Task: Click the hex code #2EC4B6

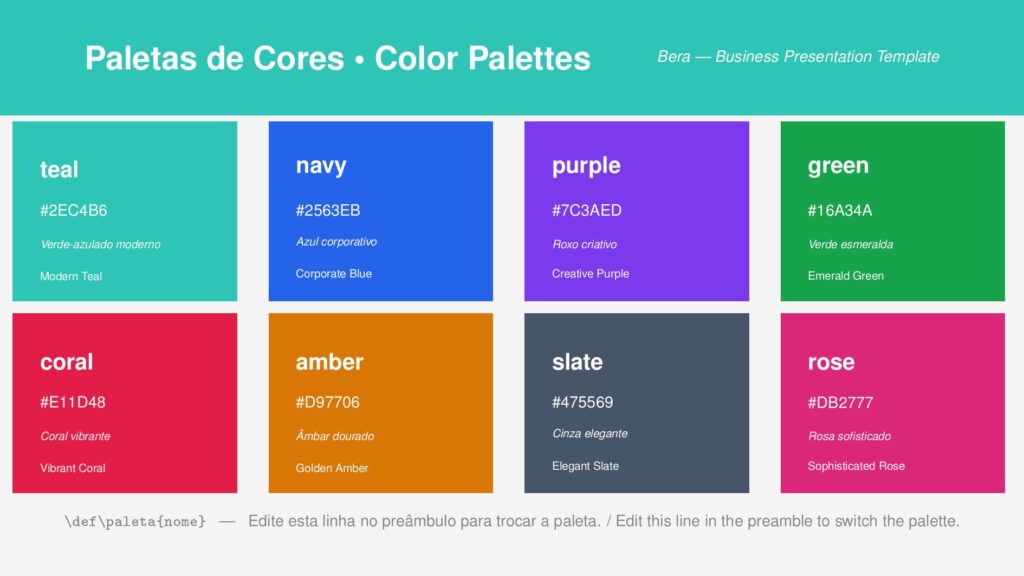Action: pyautogui.click(x=73, y=210)
